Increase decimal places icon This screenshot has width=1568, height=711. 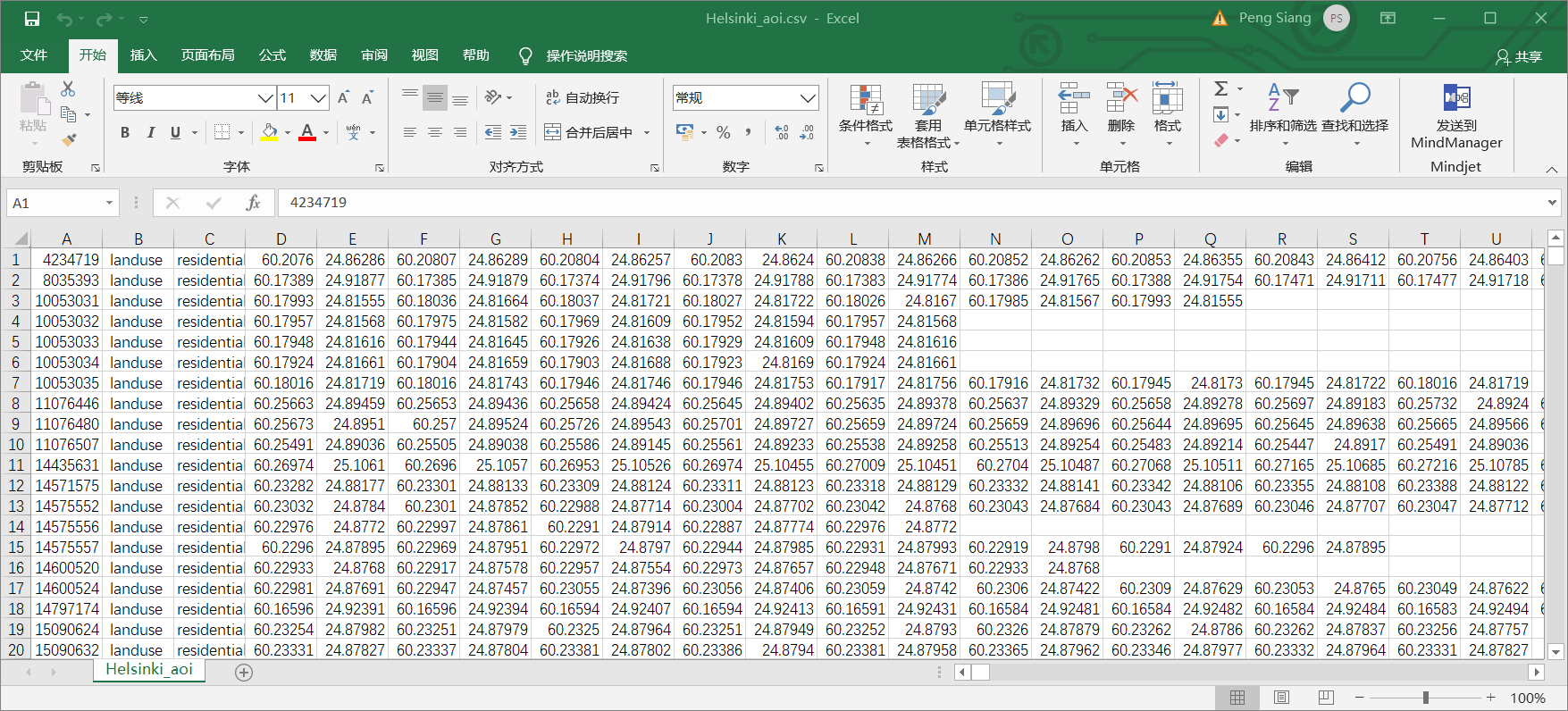[782, 132]
